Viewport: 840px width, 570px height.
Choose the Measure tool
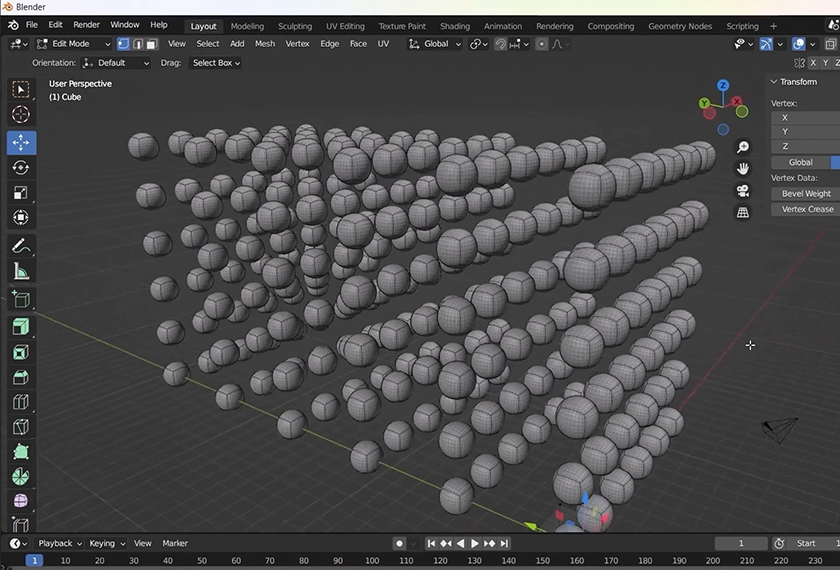21,271
